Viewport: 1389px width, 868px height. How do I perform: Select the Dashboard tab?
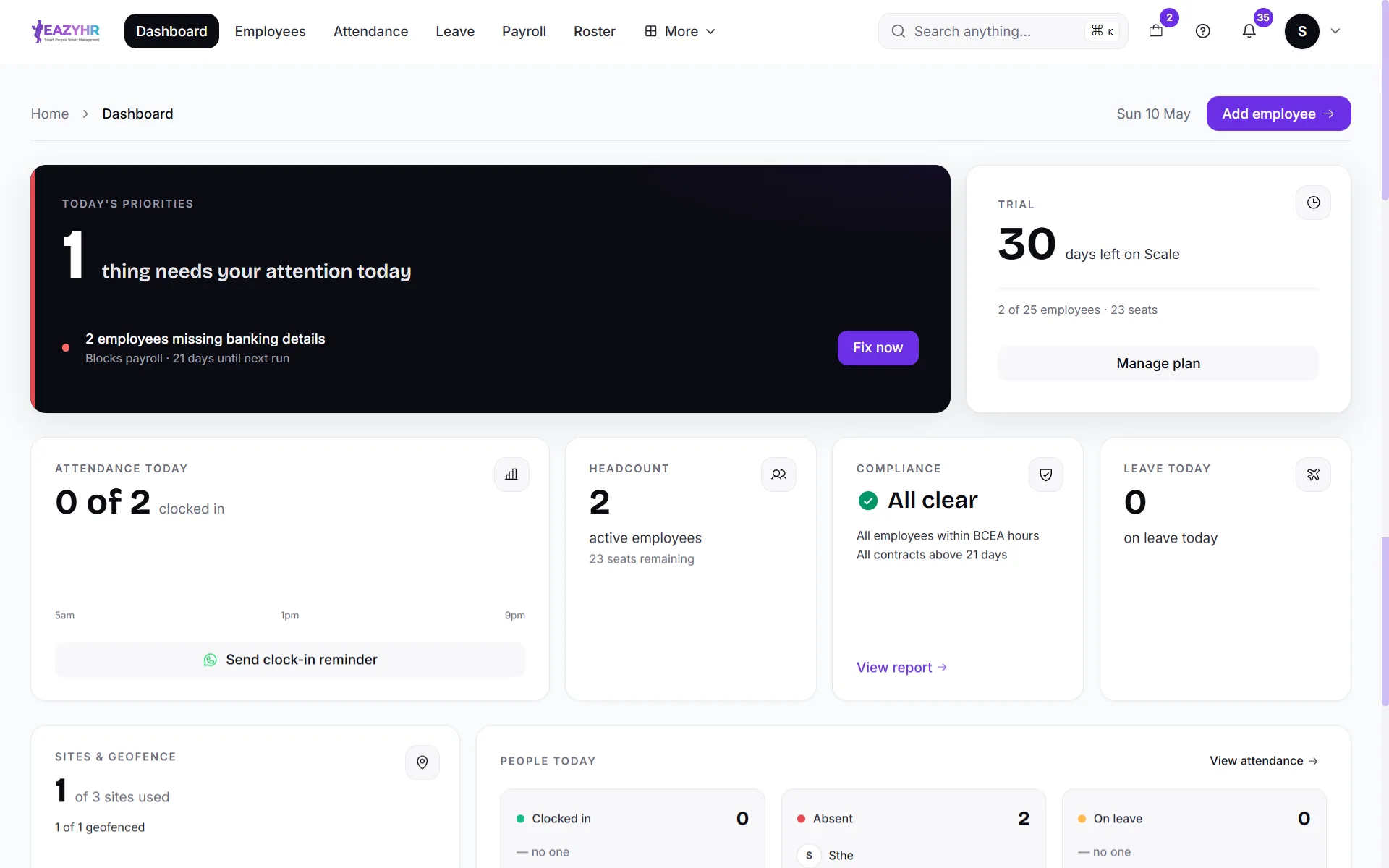171,31
